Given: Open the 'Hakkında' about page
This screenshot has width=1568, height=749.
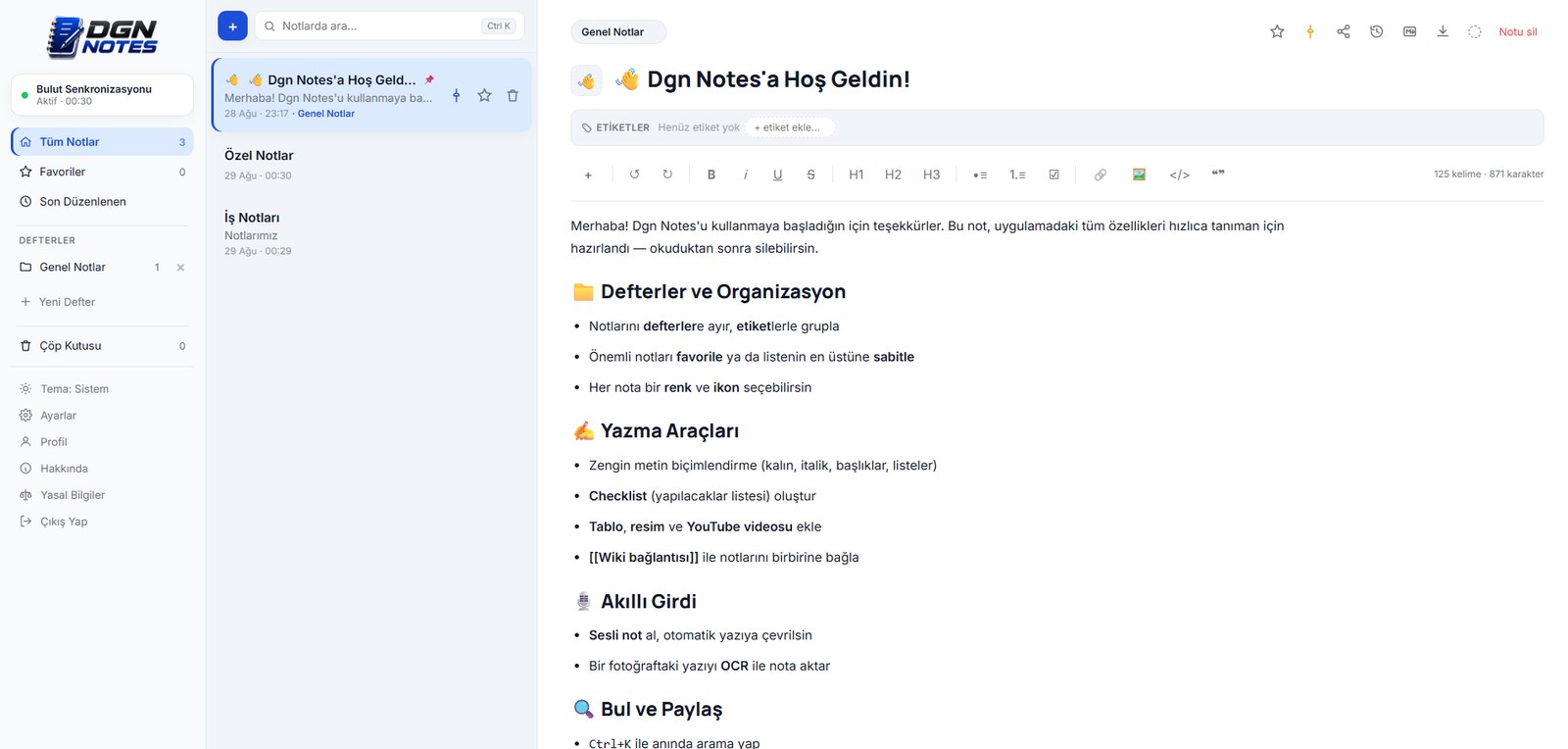Looking at the screenshot, I should tap(54, 469).
